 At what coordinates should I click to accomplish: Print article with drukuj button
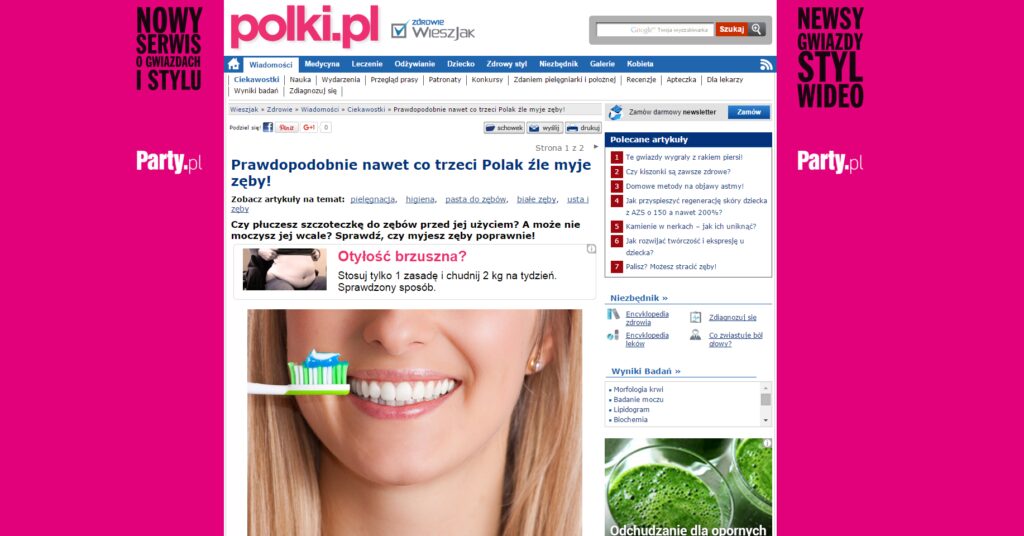pyautogui.click(x=583, y=128)
